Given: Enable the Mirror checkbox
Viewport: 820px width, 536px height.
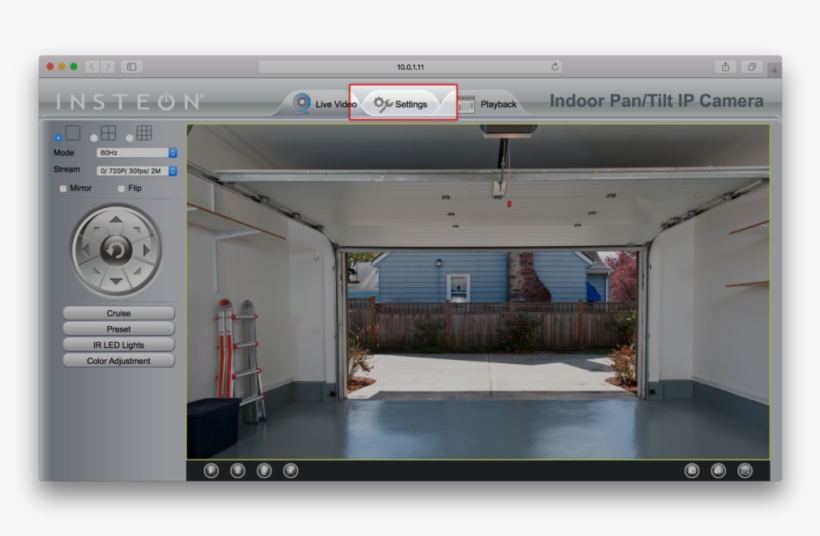Looking at the screenshot, I should pyautogui.click(x=63, y=188).
